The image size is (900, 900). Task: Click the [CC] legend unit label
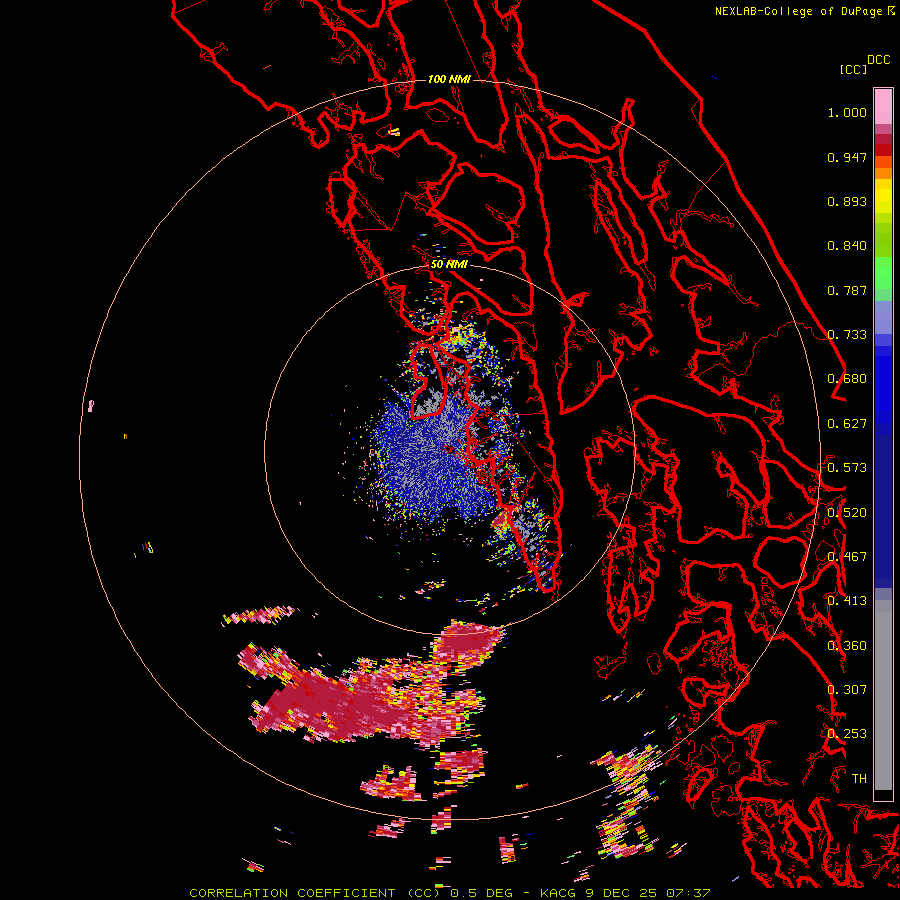point(853,69)
